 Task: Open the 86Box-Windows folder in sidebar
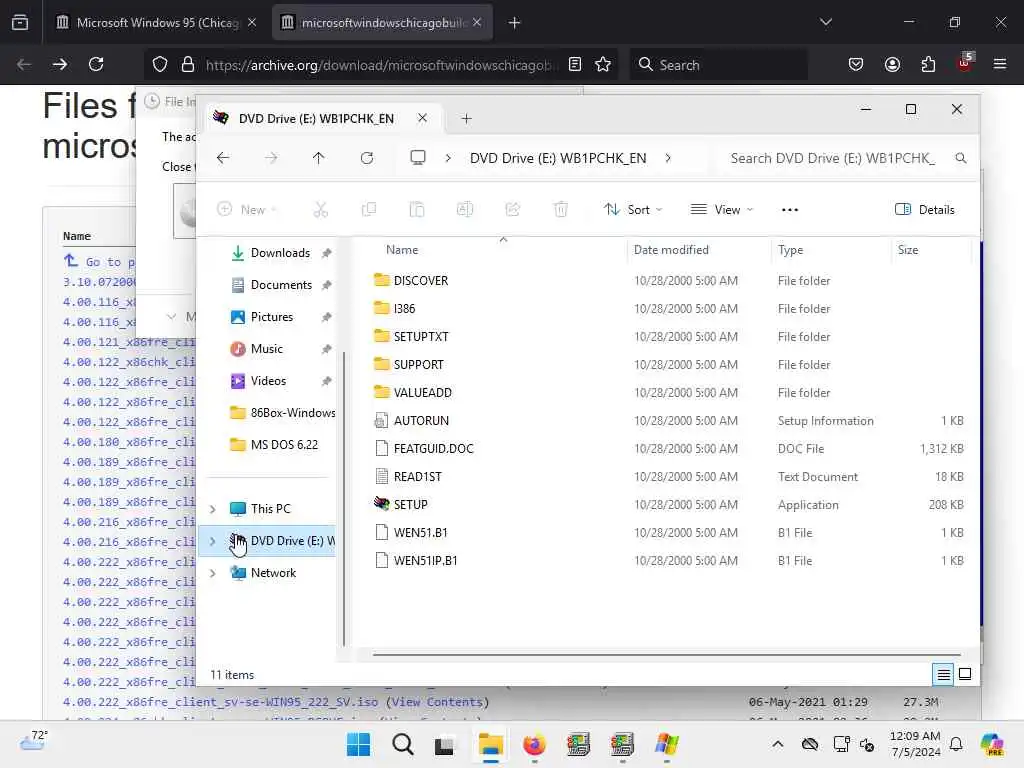pyautogui.click(x=281, y=413)
